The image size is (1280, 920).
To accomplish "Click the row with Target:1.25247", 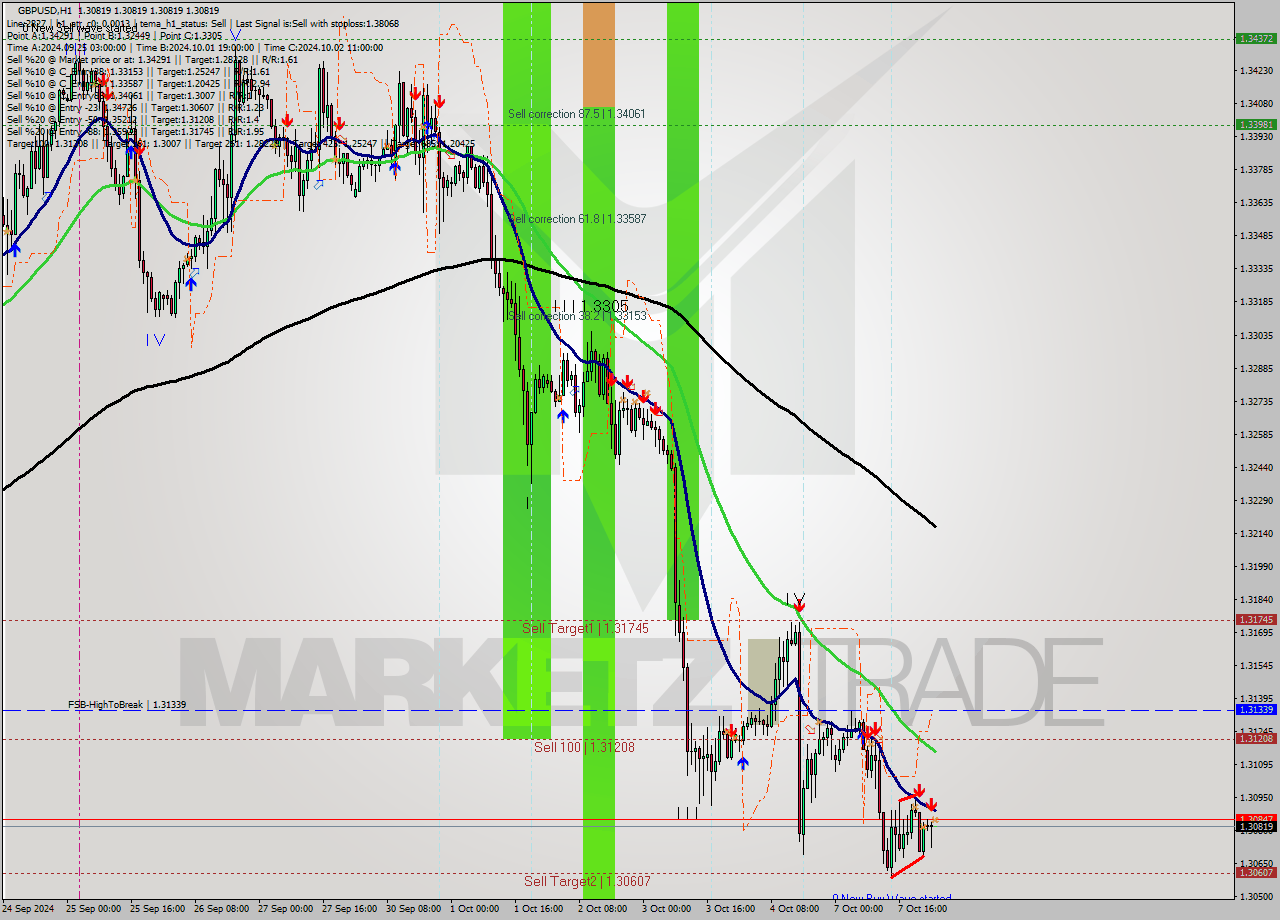I will (138, 71).
